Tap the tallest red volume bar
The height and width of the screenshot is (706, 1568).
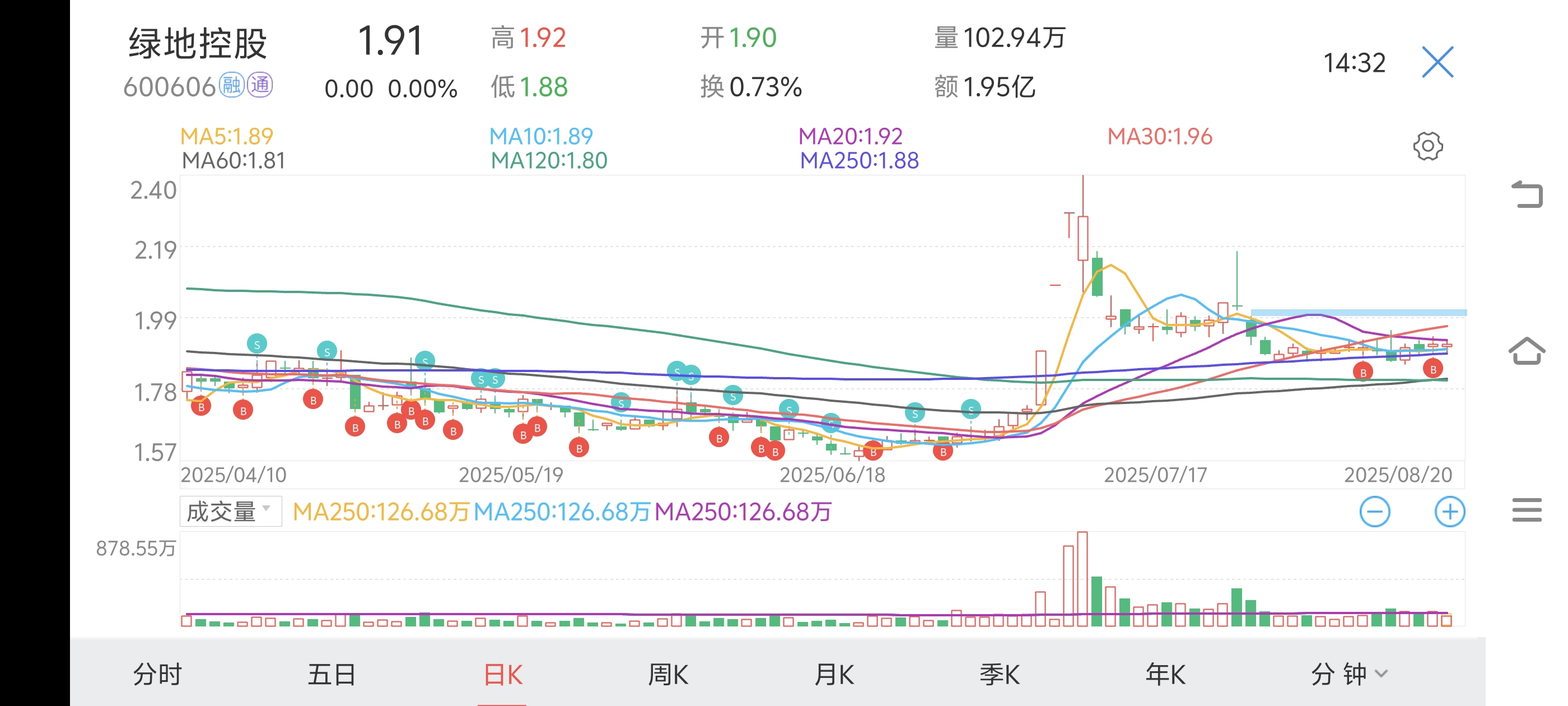tap(1082, 579)
